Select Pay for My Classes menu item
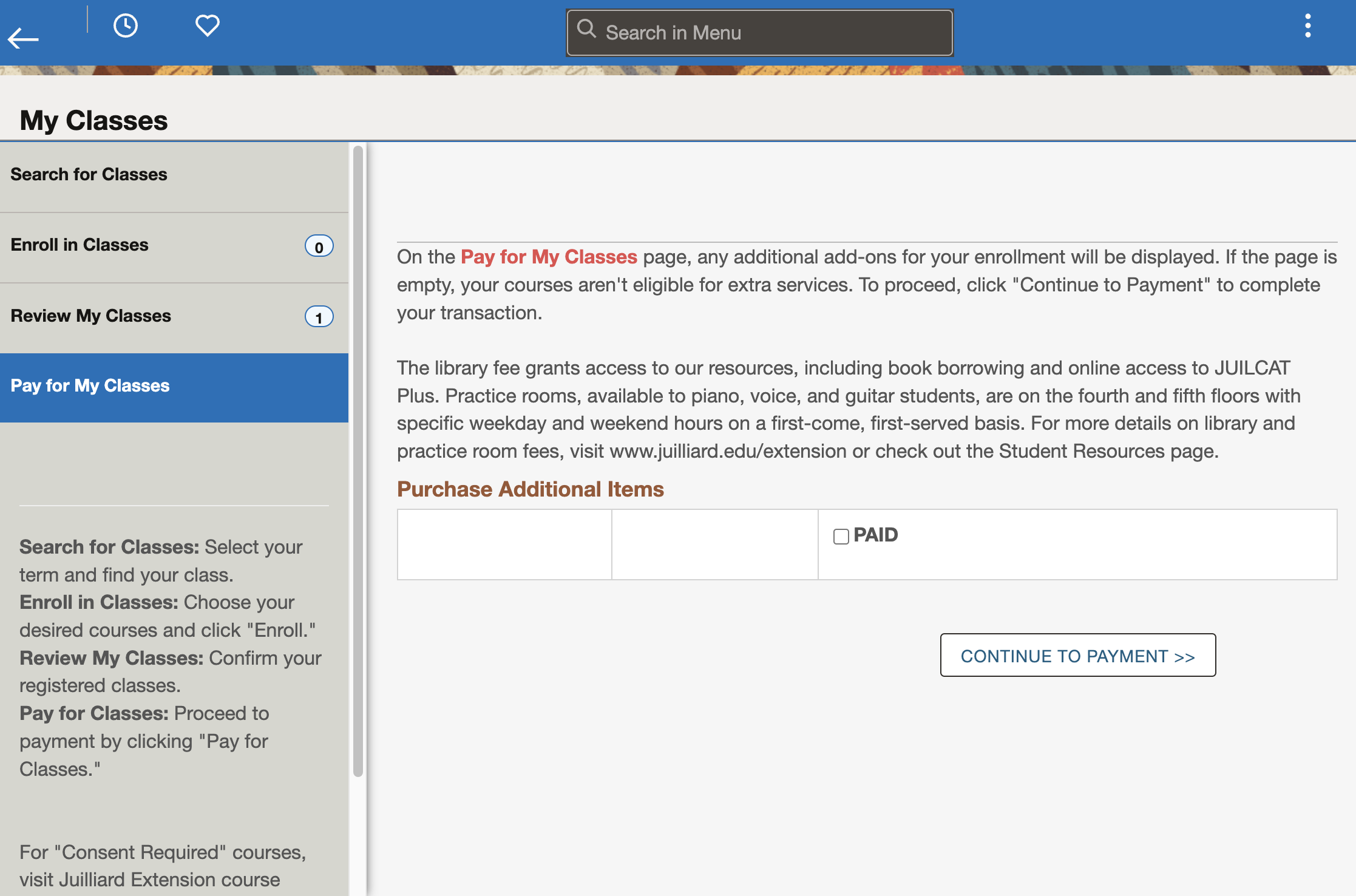 click(x=174, y=388)
